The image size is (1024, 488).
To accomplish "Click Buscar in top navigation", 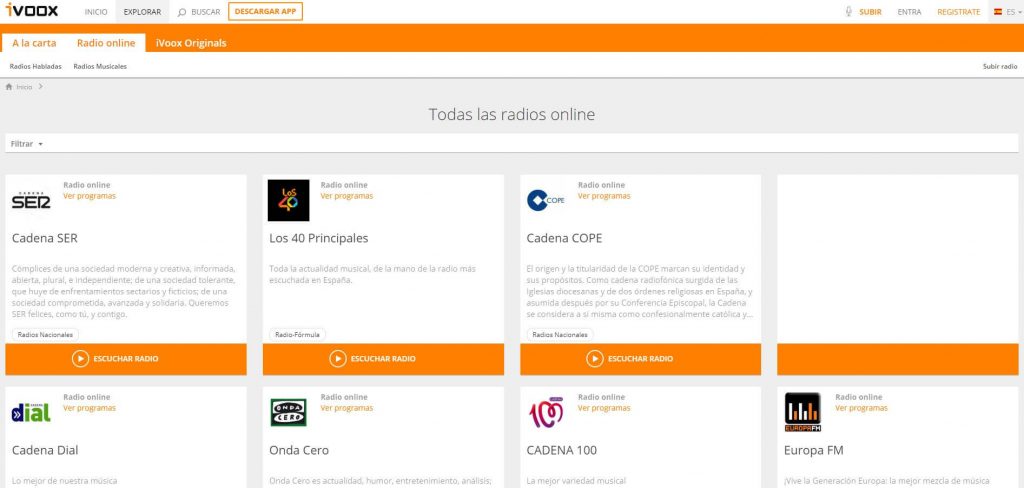I will point(206,12).
